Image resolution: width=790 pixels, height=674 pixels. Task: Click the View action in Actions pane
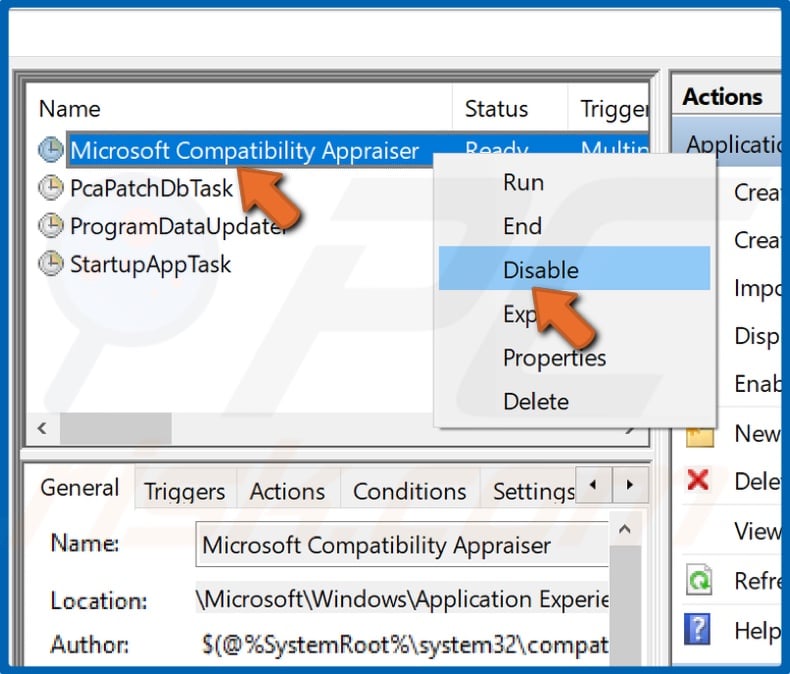point(757,530)
